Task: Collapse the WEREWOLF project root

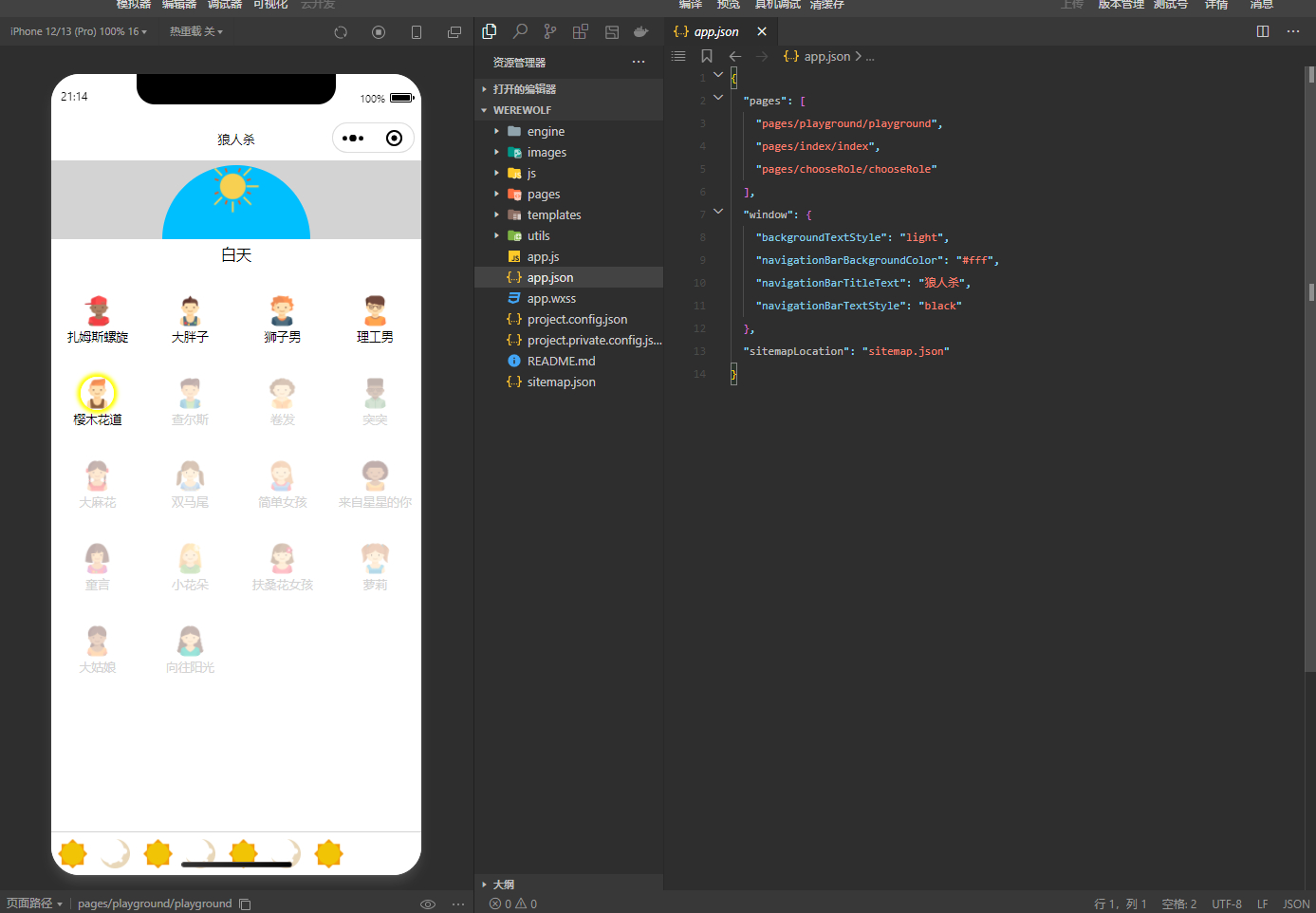Action: (x=568, y=110)
